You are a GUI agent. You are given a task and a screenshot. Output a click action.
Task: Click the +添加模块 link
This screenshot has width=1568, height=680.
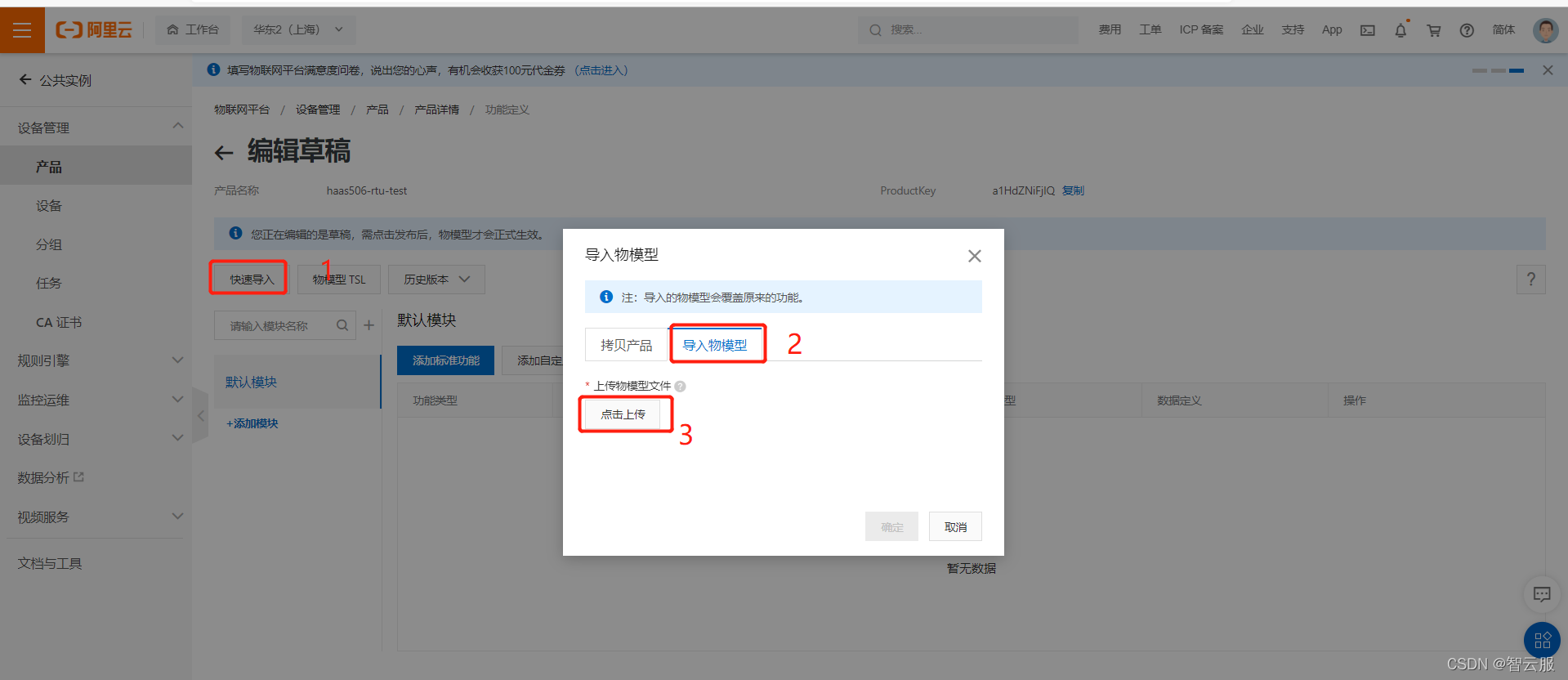click(x=252, y=423)
